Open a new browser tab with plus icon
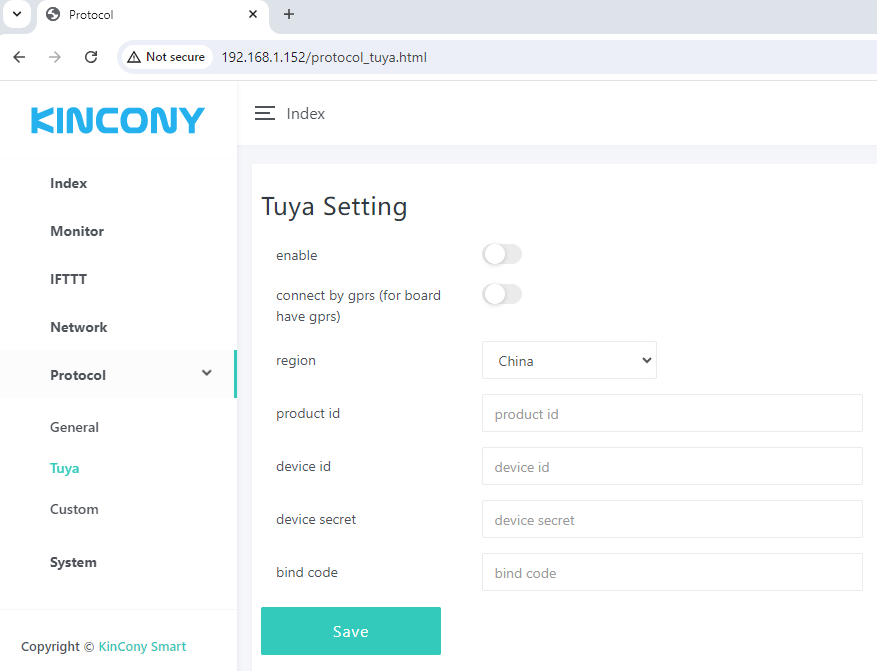Screen dimensions: 877x671 (x=289, y=14)
